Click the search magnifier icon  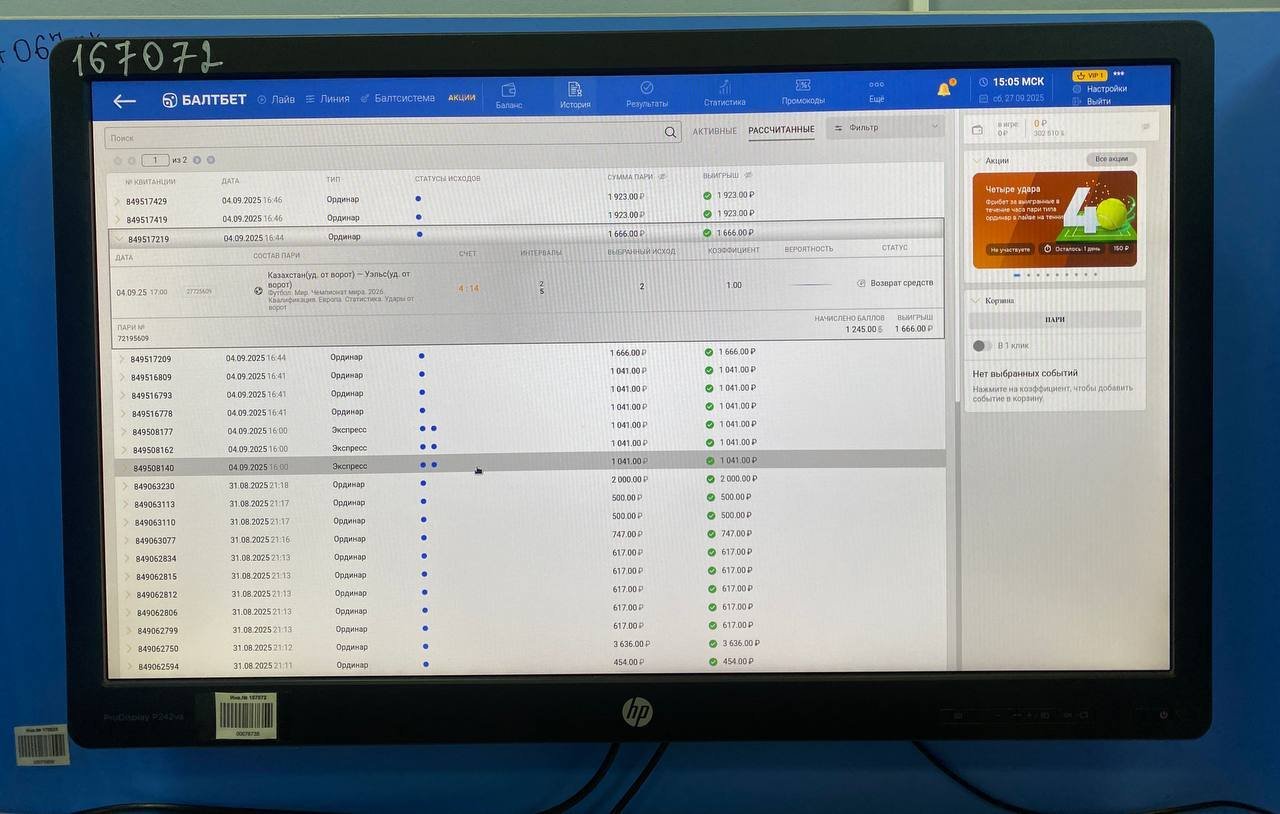point(670,132)
